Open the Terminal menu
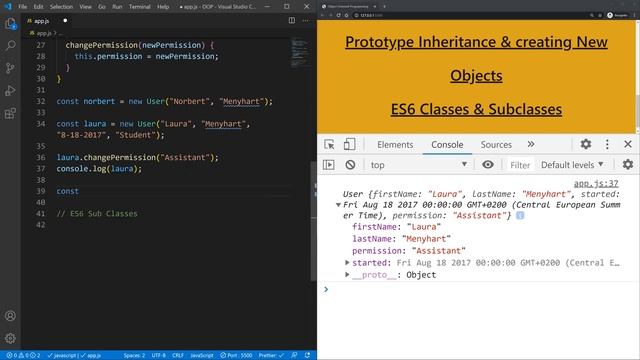640x360 pixels. point(139,7)
